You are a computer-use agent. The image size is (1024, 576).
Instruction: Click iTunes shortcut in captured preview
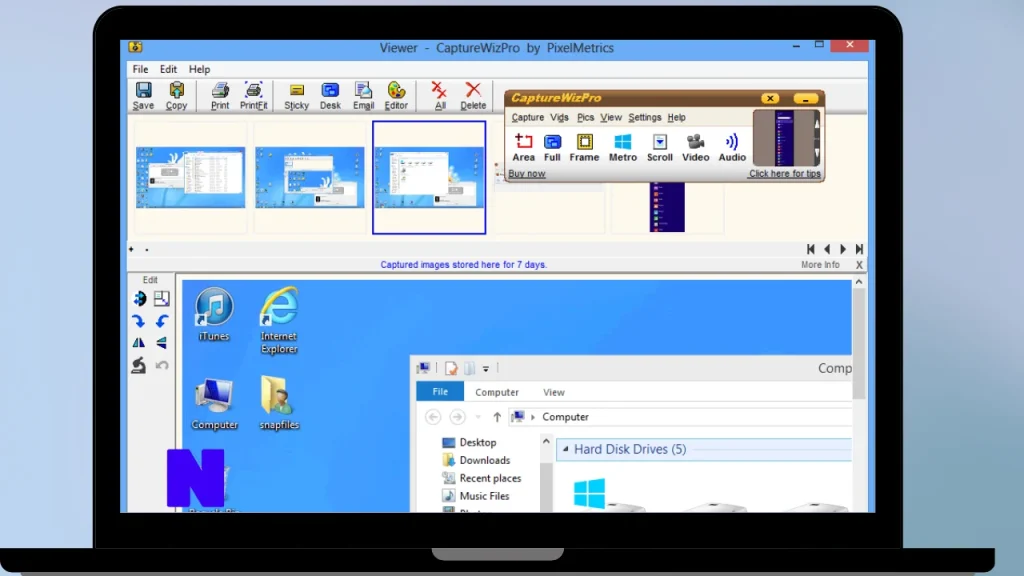click(214, 314)
